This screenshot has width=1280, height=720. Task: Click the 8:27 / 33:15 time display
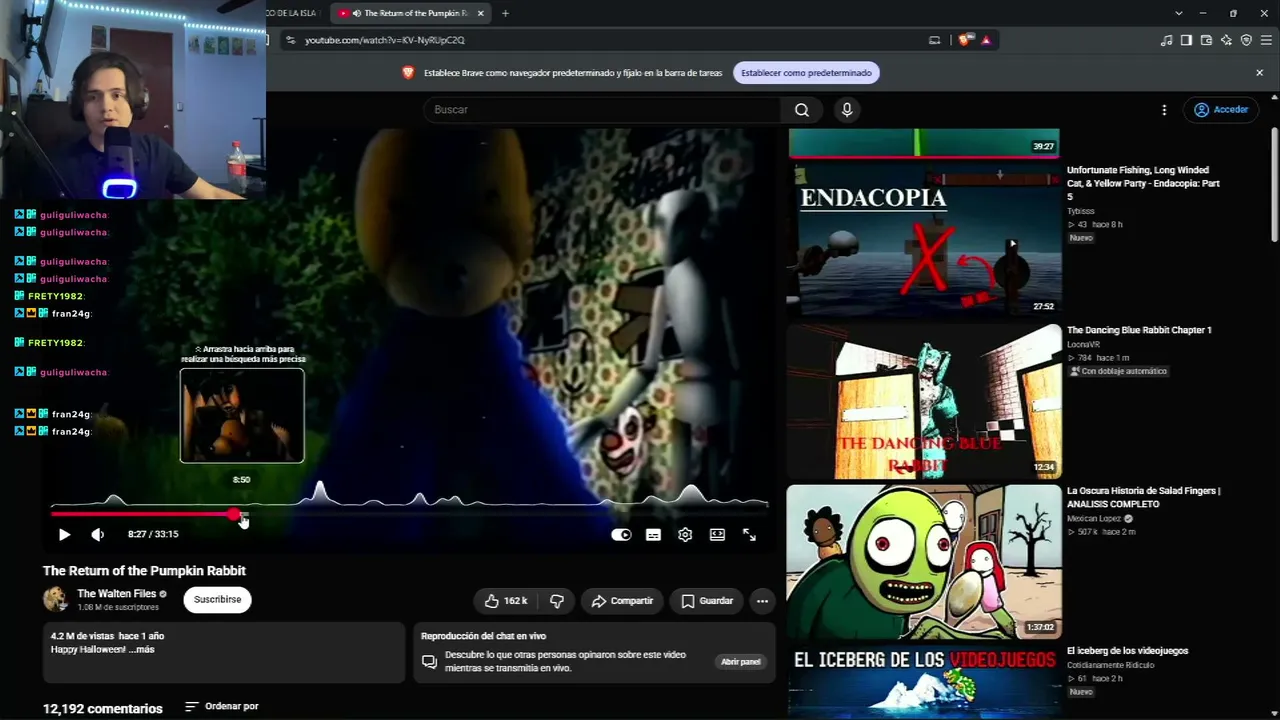[153, 534]
